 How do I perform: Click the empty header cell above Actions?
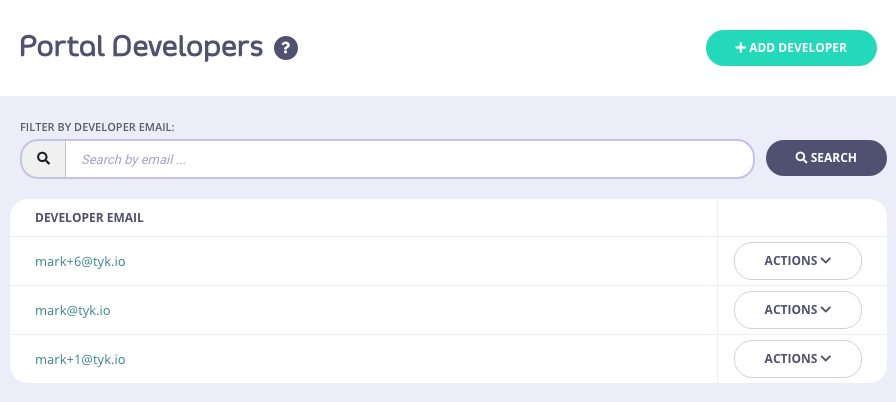click(x=800, y=217)
